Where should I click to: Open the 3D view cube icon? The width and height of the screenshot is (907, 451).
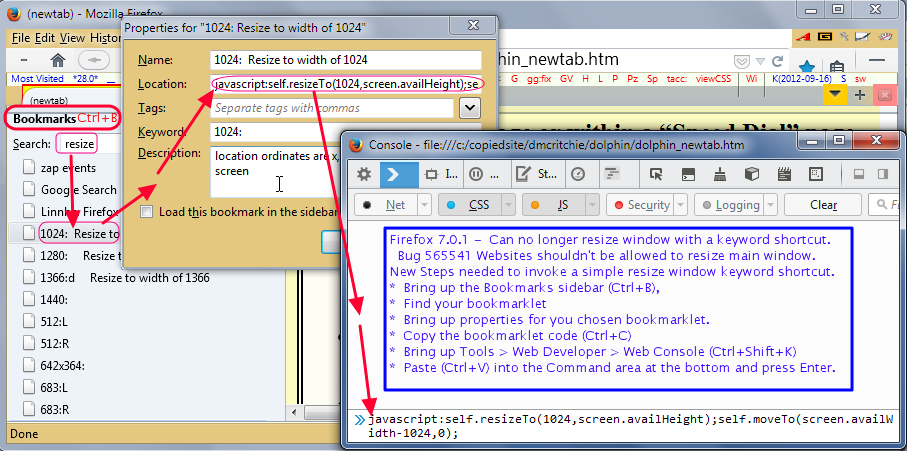751,174
